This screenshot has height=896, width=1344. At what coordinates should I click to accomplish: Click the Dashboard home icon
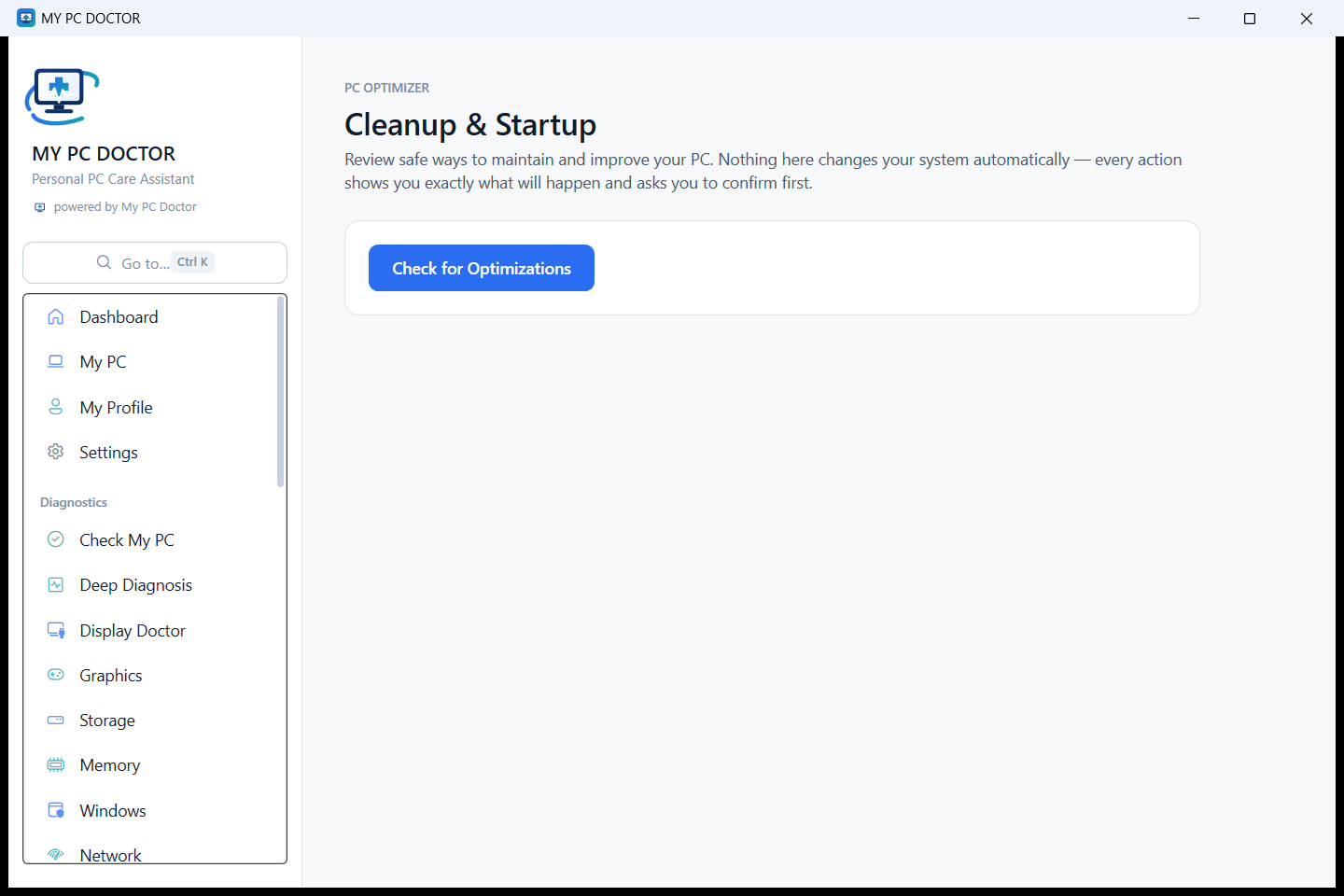point(56,316)
